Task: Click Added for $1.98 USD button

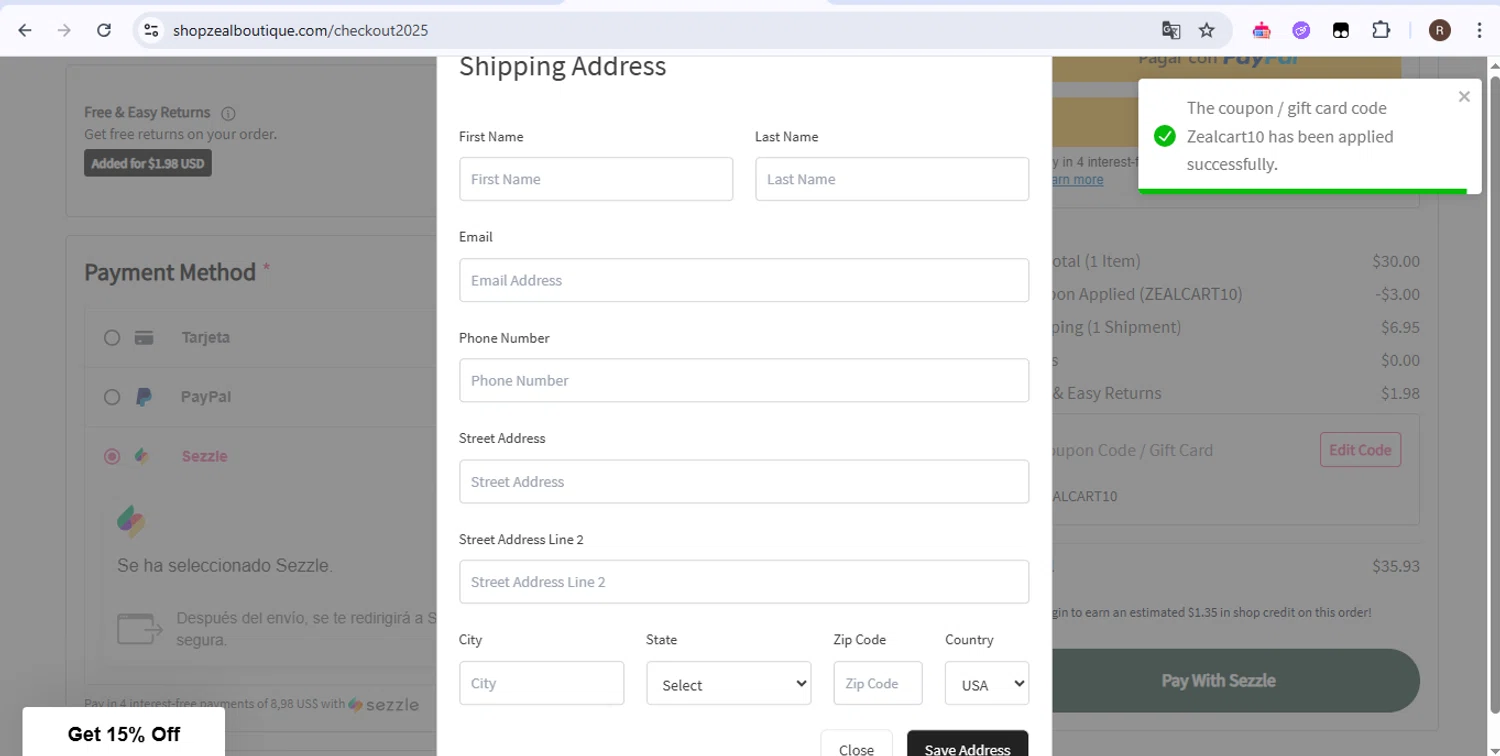Action: click(x=148, y=163)
